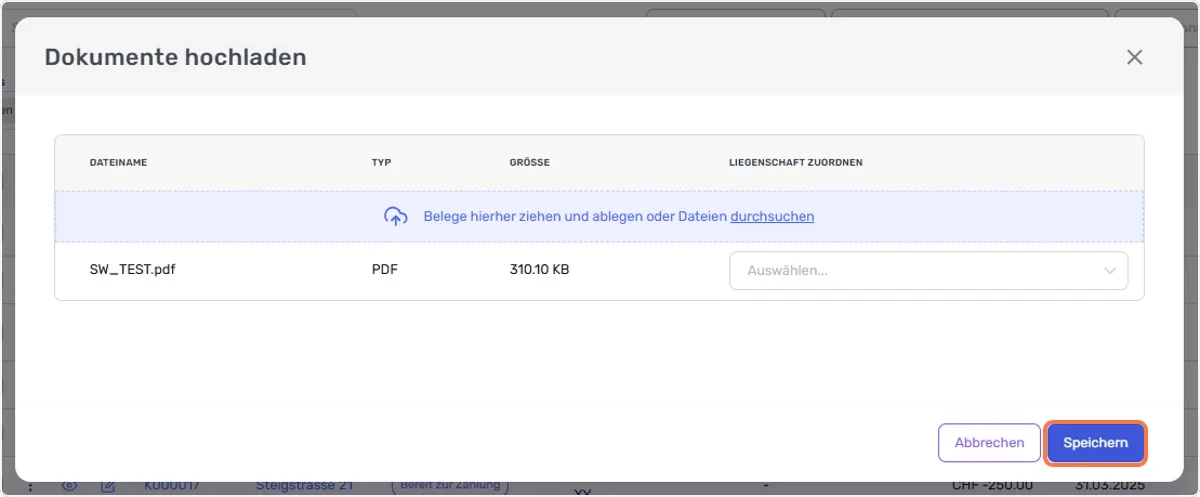Click Steigstrasse 21 in background table
The width and height of the screenshot is (1200, 497).
click(305, 486)
